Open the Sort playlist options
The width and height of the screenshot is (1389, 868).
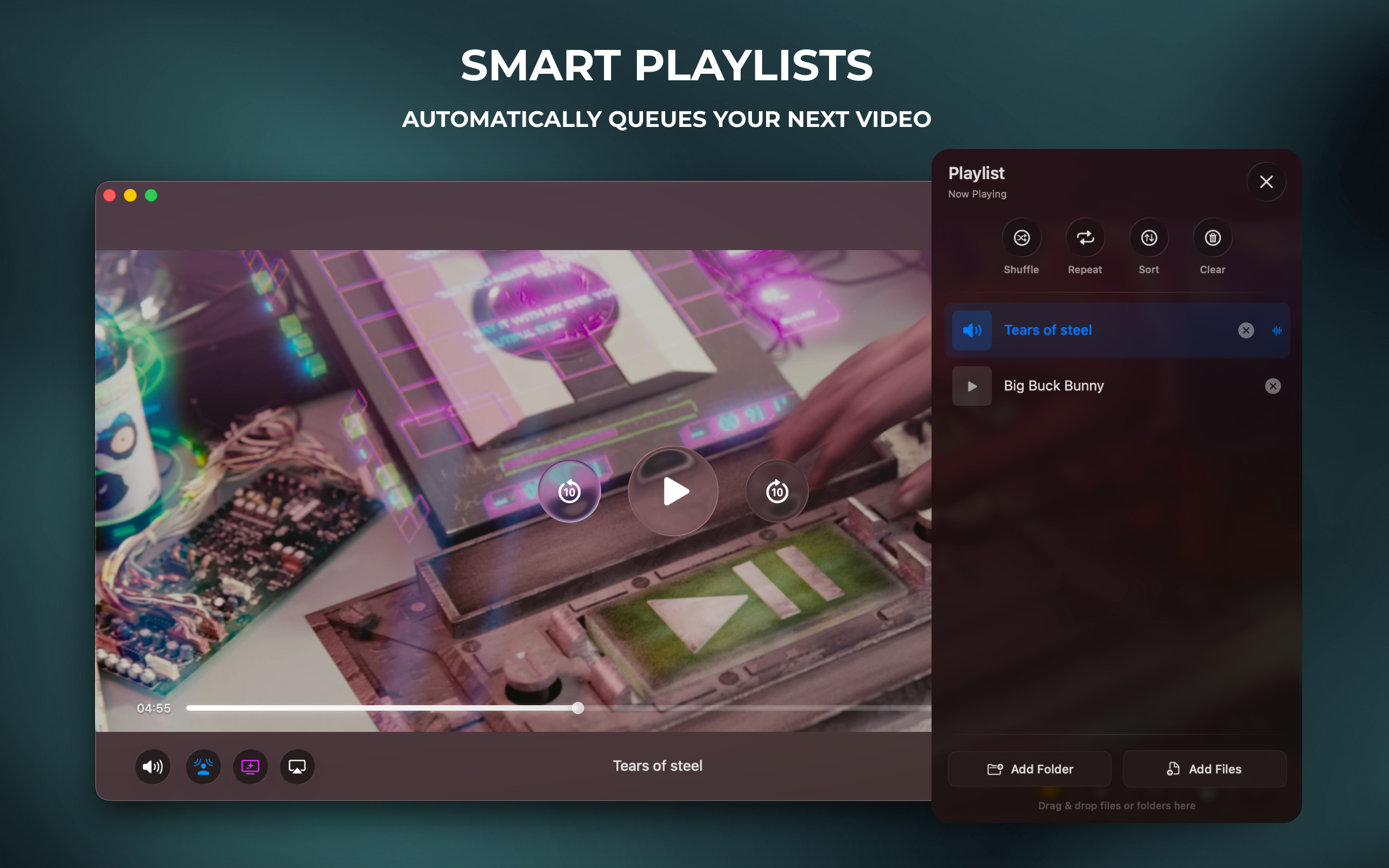(1149, 238)
